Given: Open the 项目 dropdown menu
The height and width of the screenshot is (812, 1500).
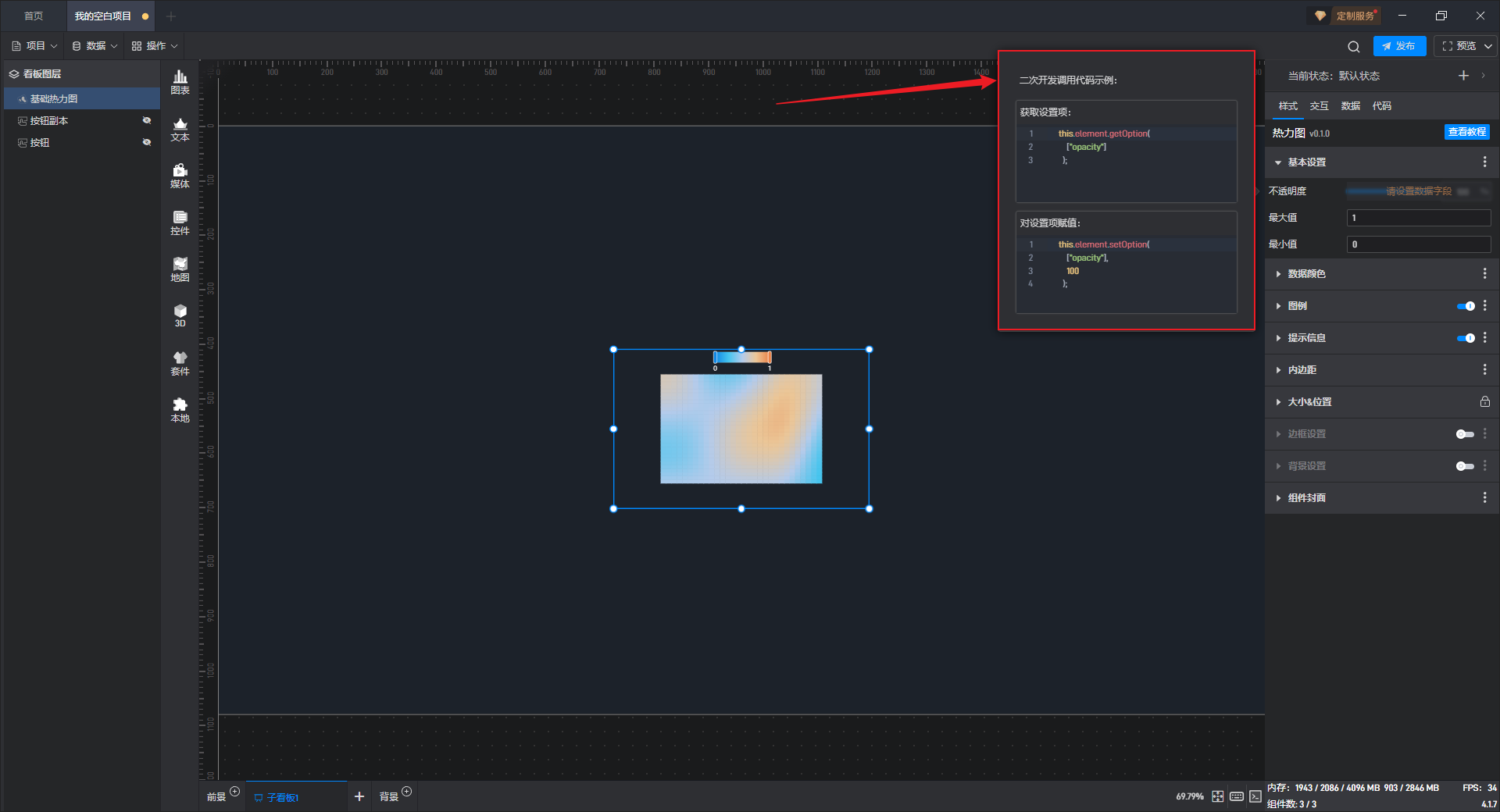Looking at the screenshot, I should pyautogui.click(x=35, y=46).
